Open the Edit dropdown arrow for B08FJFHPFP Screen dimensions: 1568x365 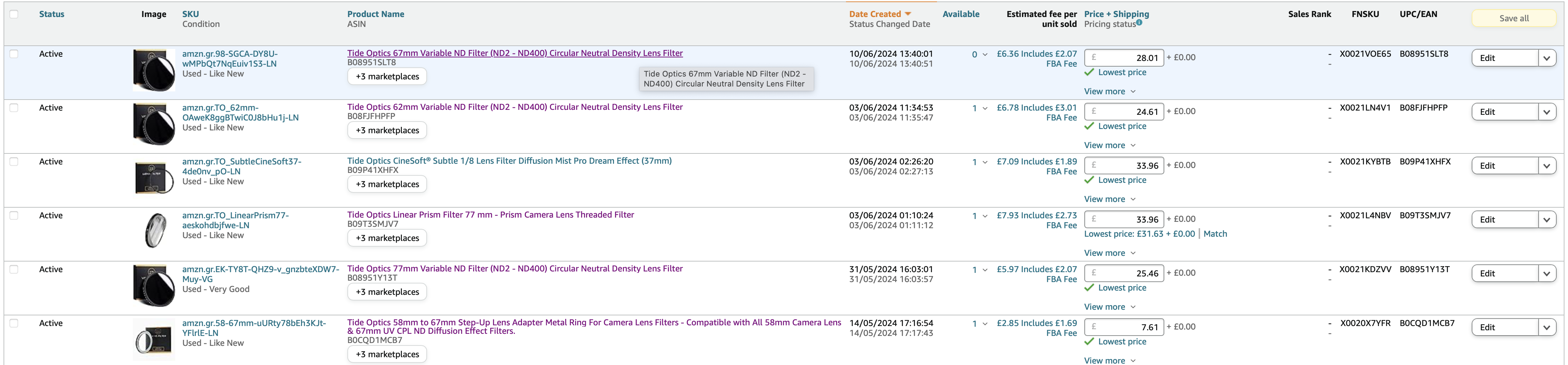point(1547,112)
